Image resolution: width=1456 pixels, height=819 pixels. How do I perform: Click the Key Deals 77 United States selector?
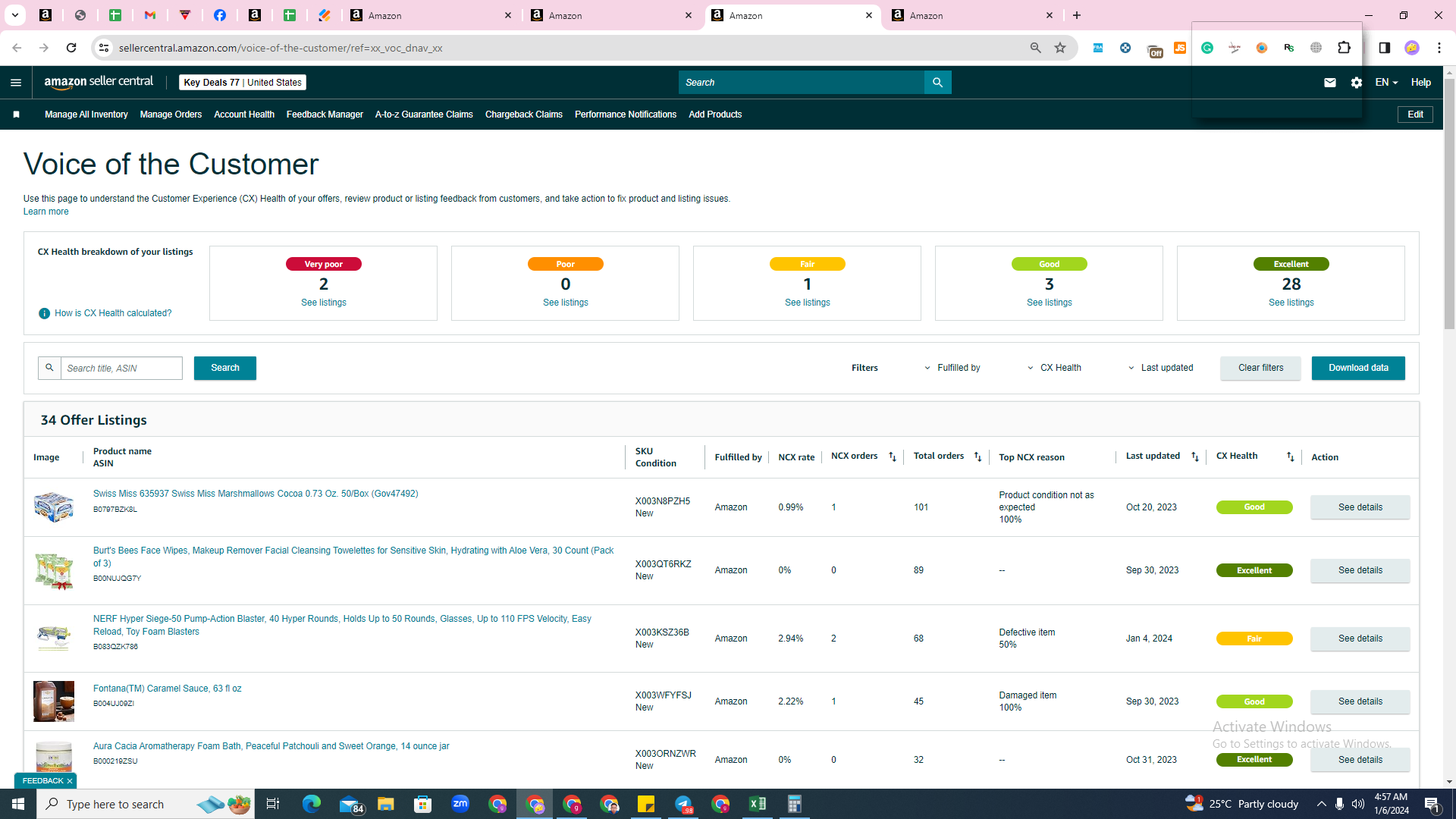click(x=243, y=83)
